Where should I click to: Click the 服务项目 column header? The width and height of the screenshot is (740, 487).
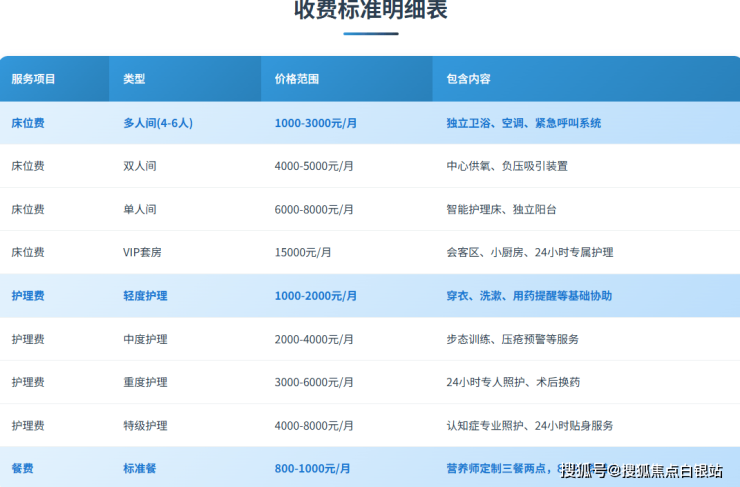33,79
